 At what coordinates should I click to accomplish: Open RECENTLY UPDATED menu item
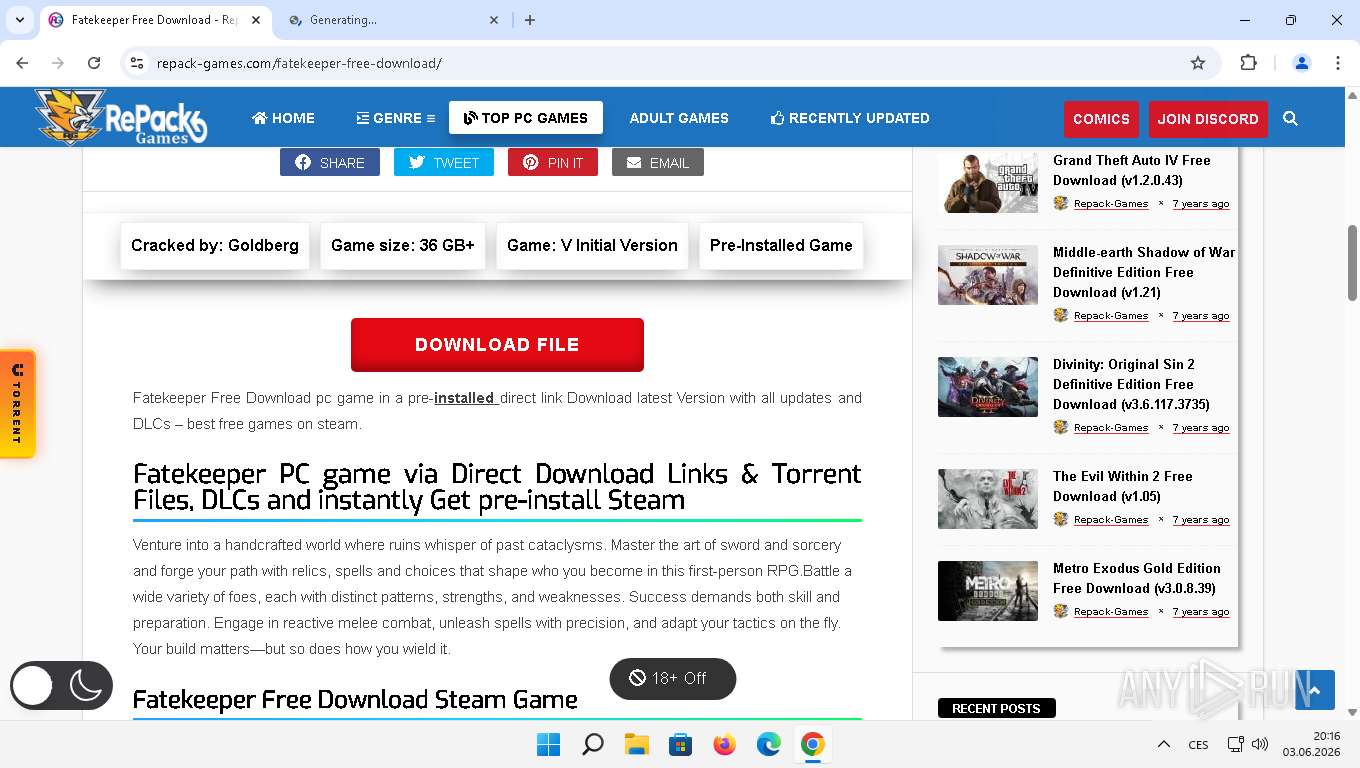pyautogui.click(x=850, y=118)
